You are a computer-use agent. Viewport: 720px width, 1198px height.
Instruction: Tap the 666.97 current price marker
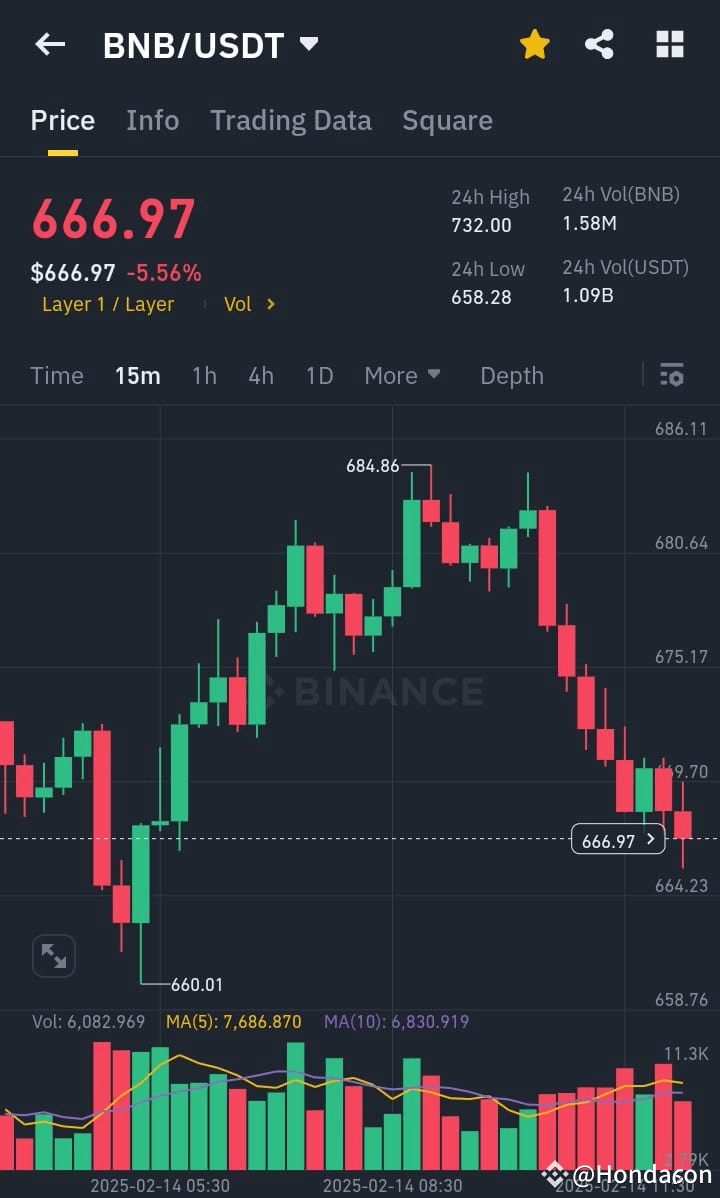click(617, 840)
